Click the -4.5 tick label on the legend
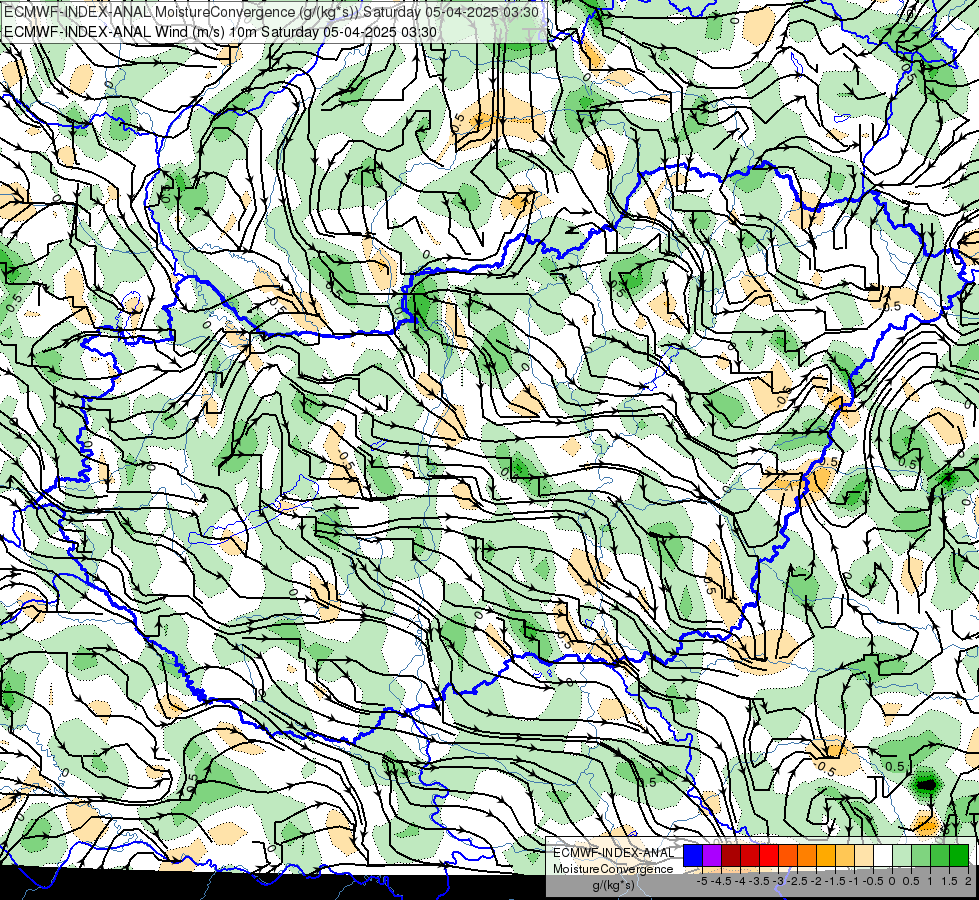This screenshot has width=979, height=900. point(722,881)
